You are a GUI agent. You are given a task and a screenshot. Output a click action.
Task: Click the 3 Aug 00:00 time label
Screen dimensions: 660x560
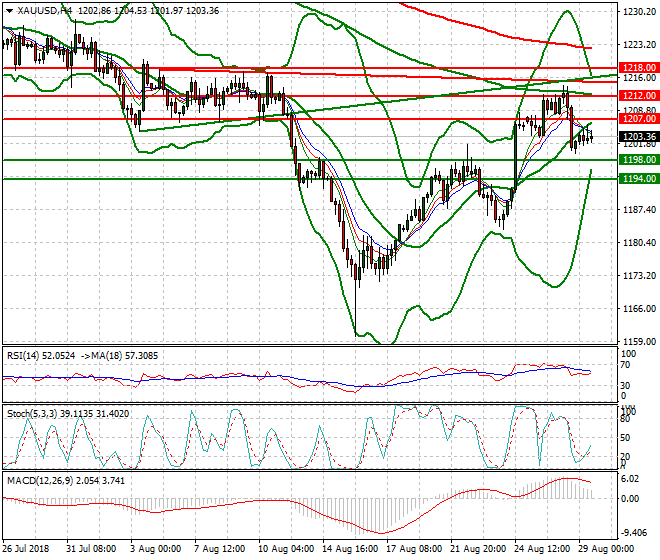click(x=156, y=549)
